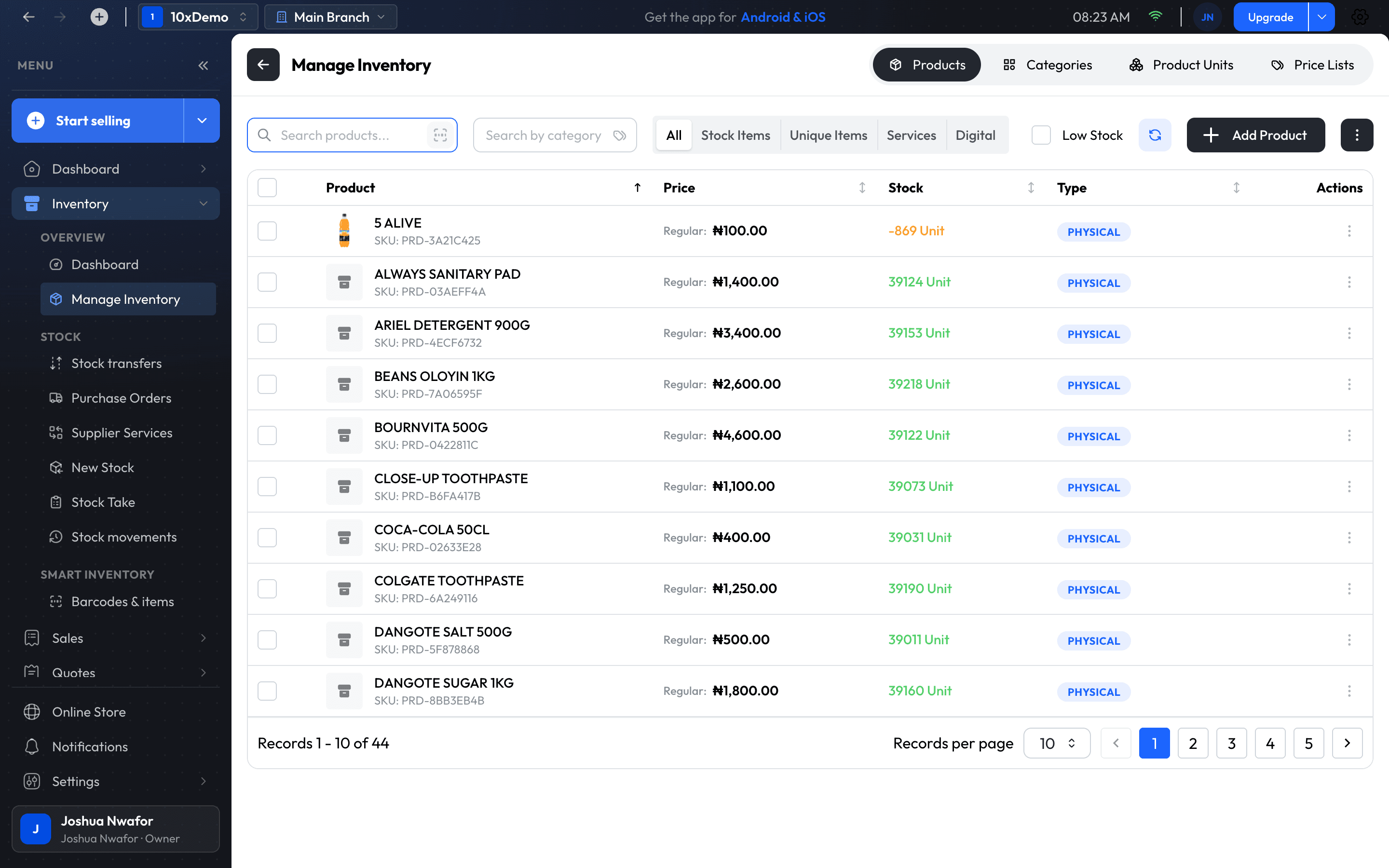
Task: Collapse the Inventory menu section
Action: point(115,203)
